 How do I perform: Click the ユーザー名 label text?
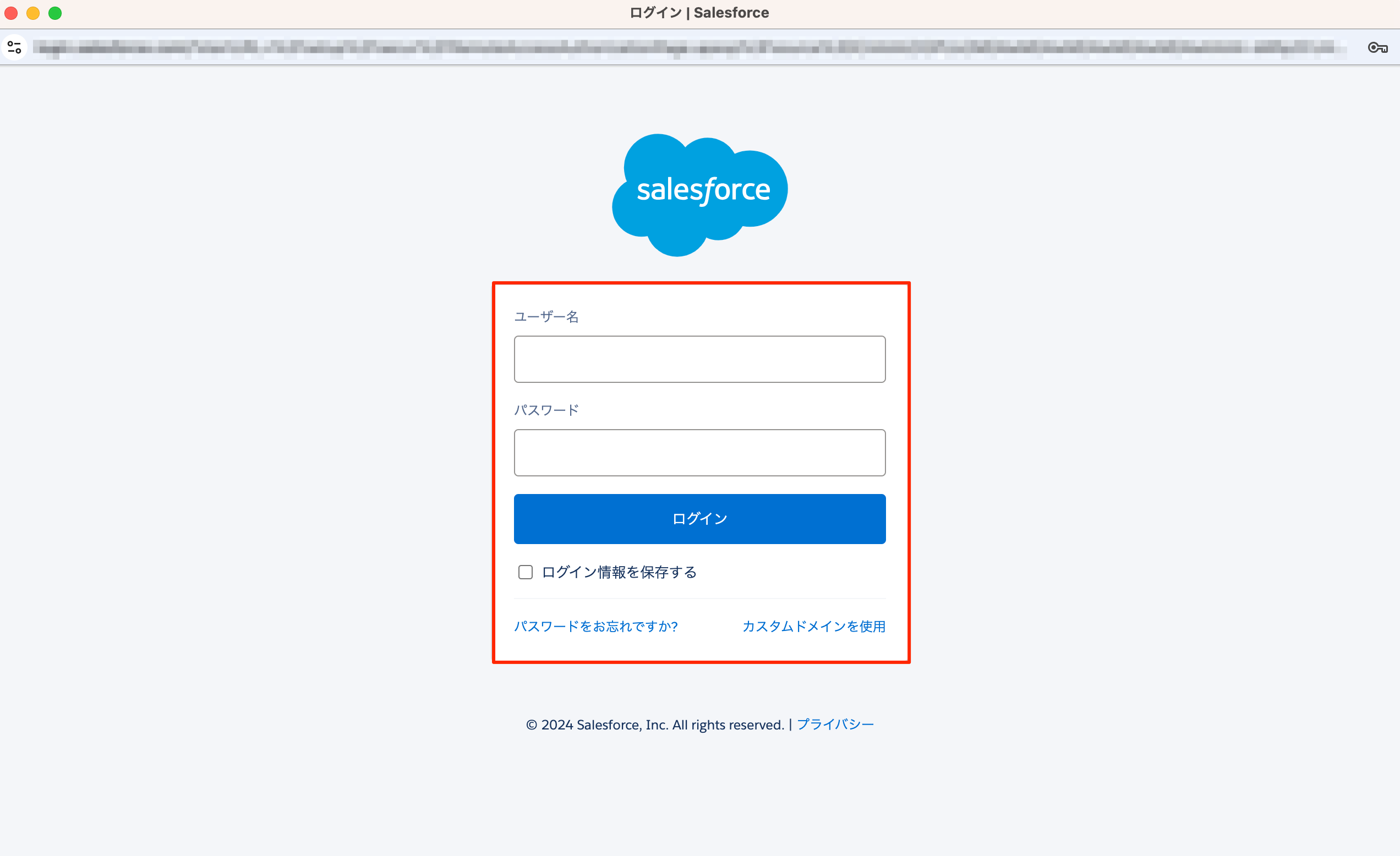546,316
